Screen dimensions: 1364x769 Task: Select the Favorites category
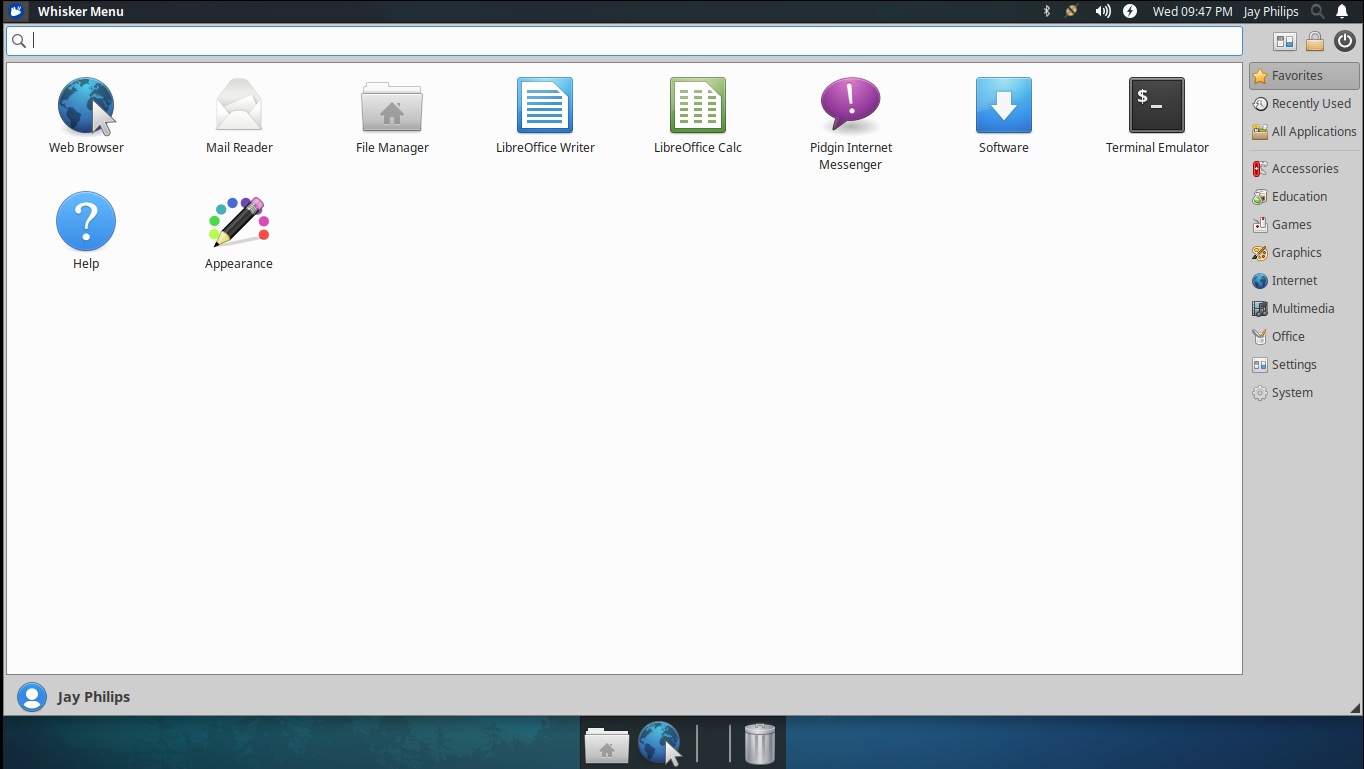pyautogui.click(x=1304, y=76)
